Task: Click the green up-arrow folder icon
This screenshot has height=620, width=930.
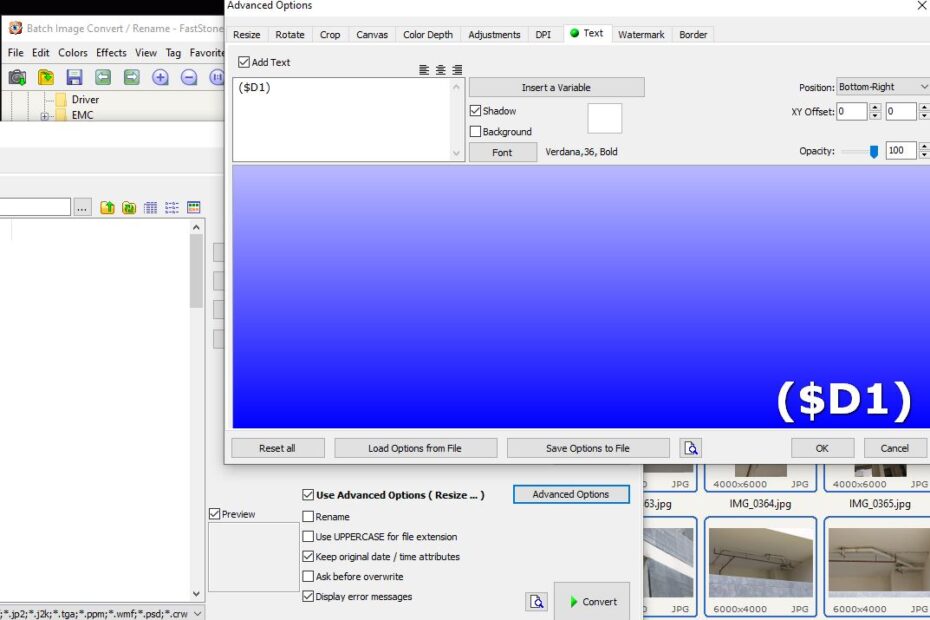Action: pyautogui.click(x=107, y=207)
